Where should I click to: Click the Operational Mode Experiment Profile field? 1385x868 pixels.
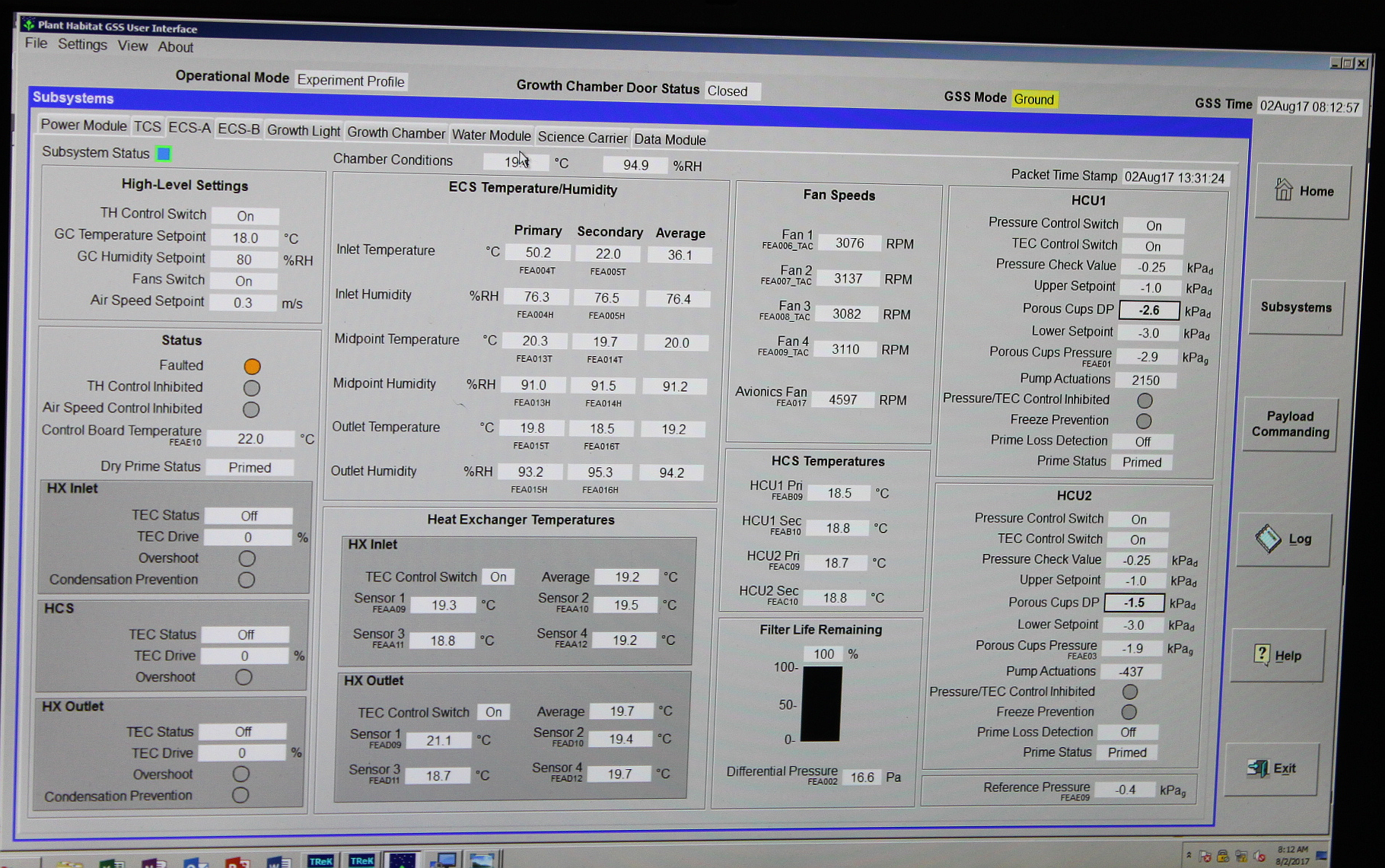click(x=351, y=81)
